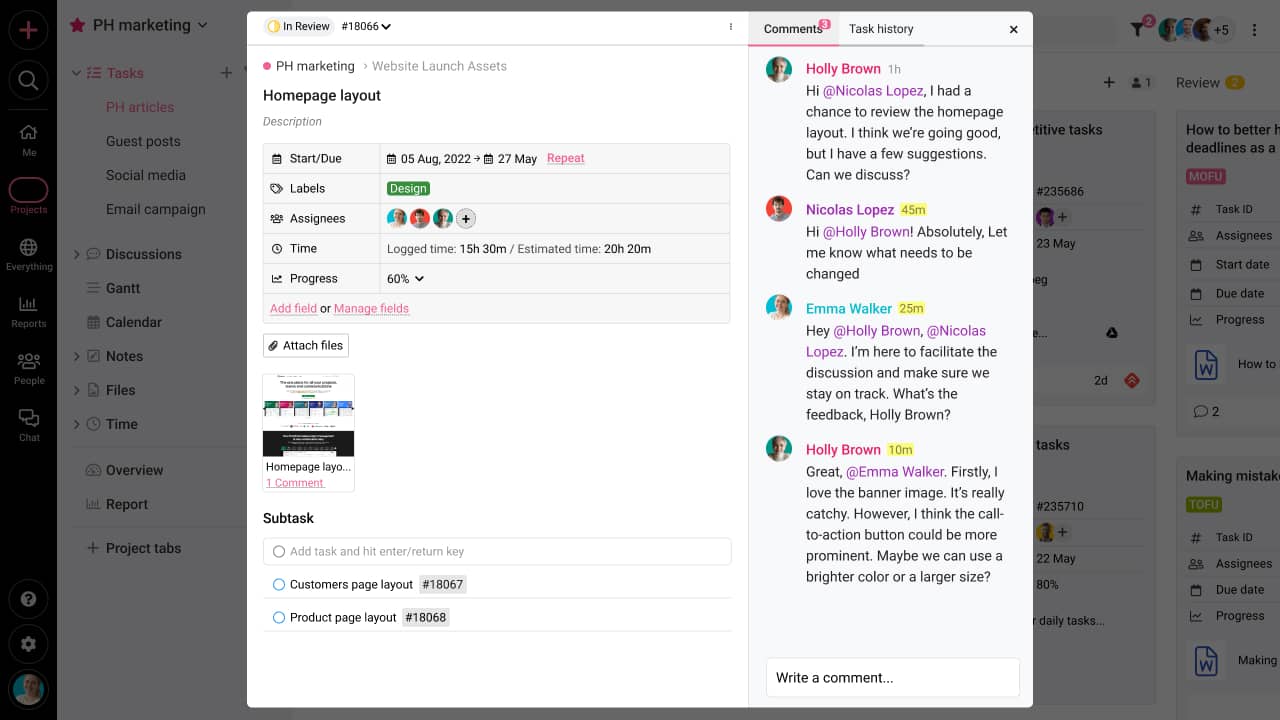Click the Repeat link

(x=566, y=158)
